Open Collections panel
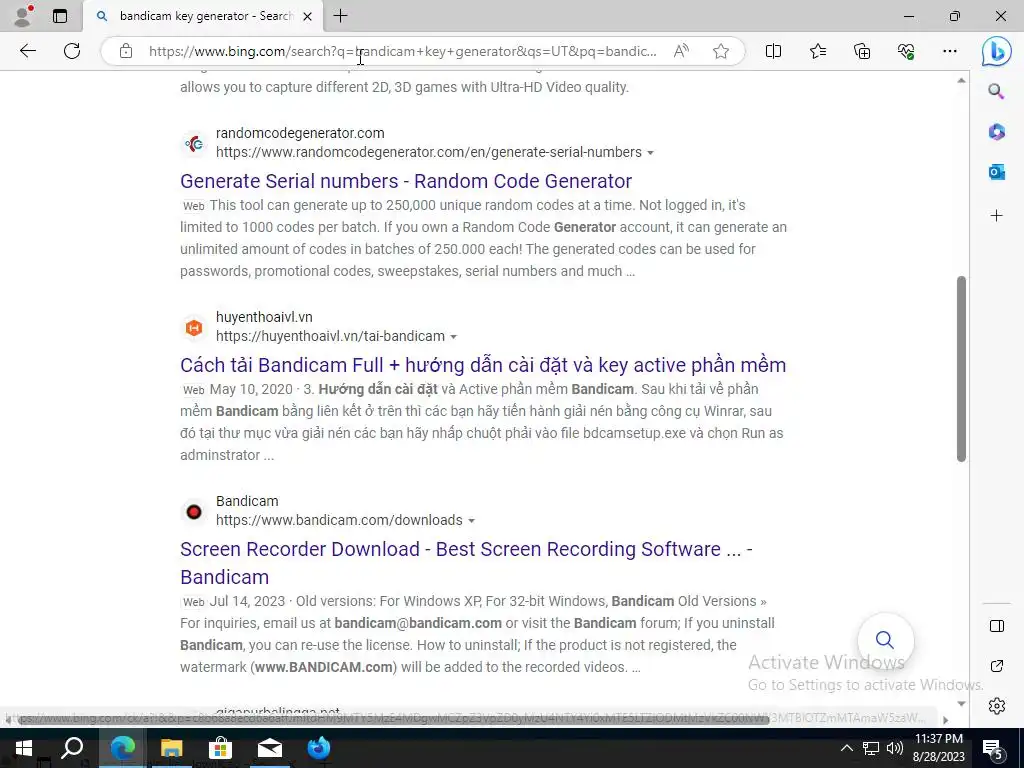The image size is (1024, 768). [x=862, y=51]
